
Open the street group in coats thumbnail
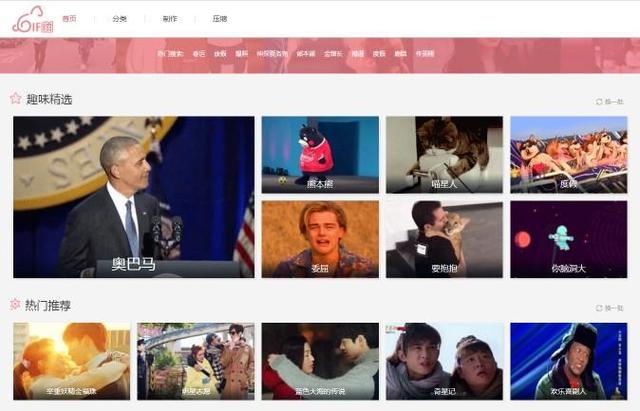196,361
